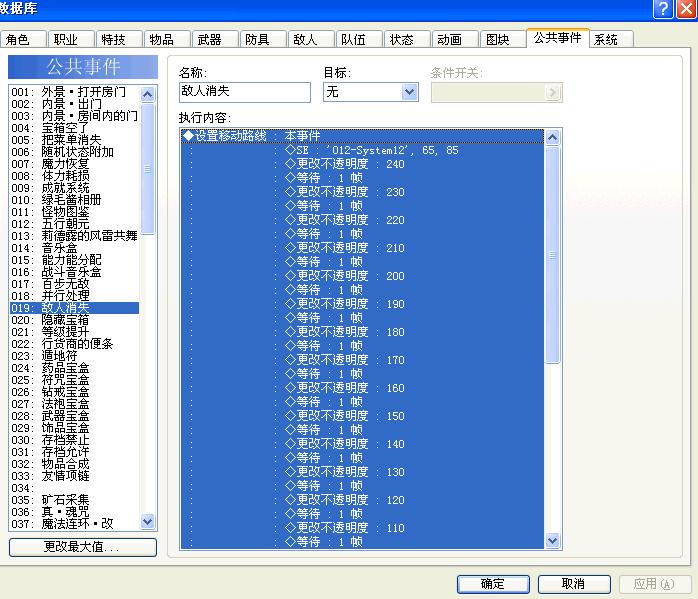The width and height of the screenshot is (698, 599).
Task: Select event 018: 并行处理
Action: [74, 296]
